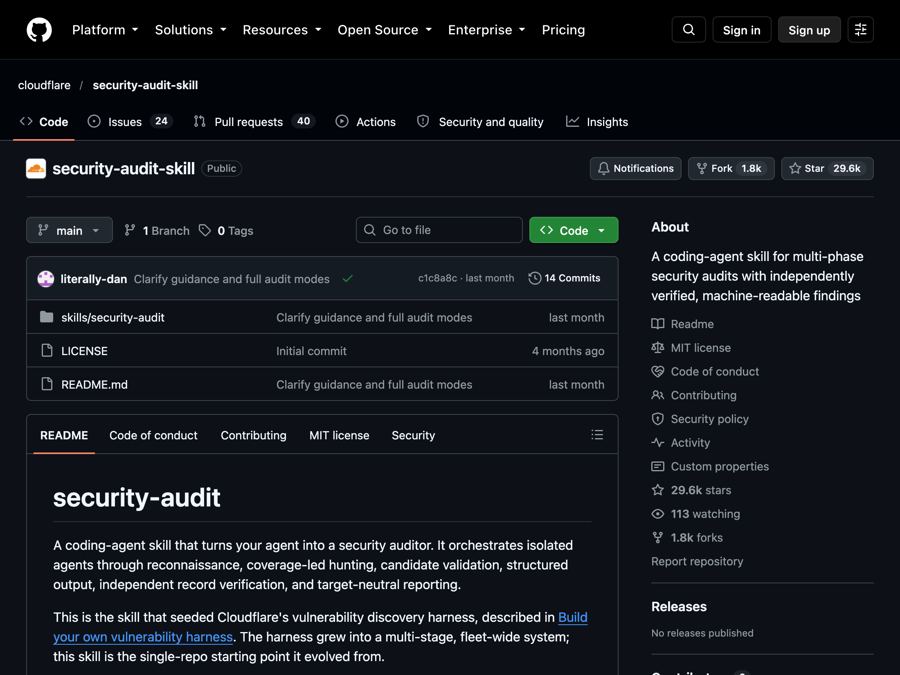
Task: Open commit hash c1c8a8c
Action: pos(437,278)
